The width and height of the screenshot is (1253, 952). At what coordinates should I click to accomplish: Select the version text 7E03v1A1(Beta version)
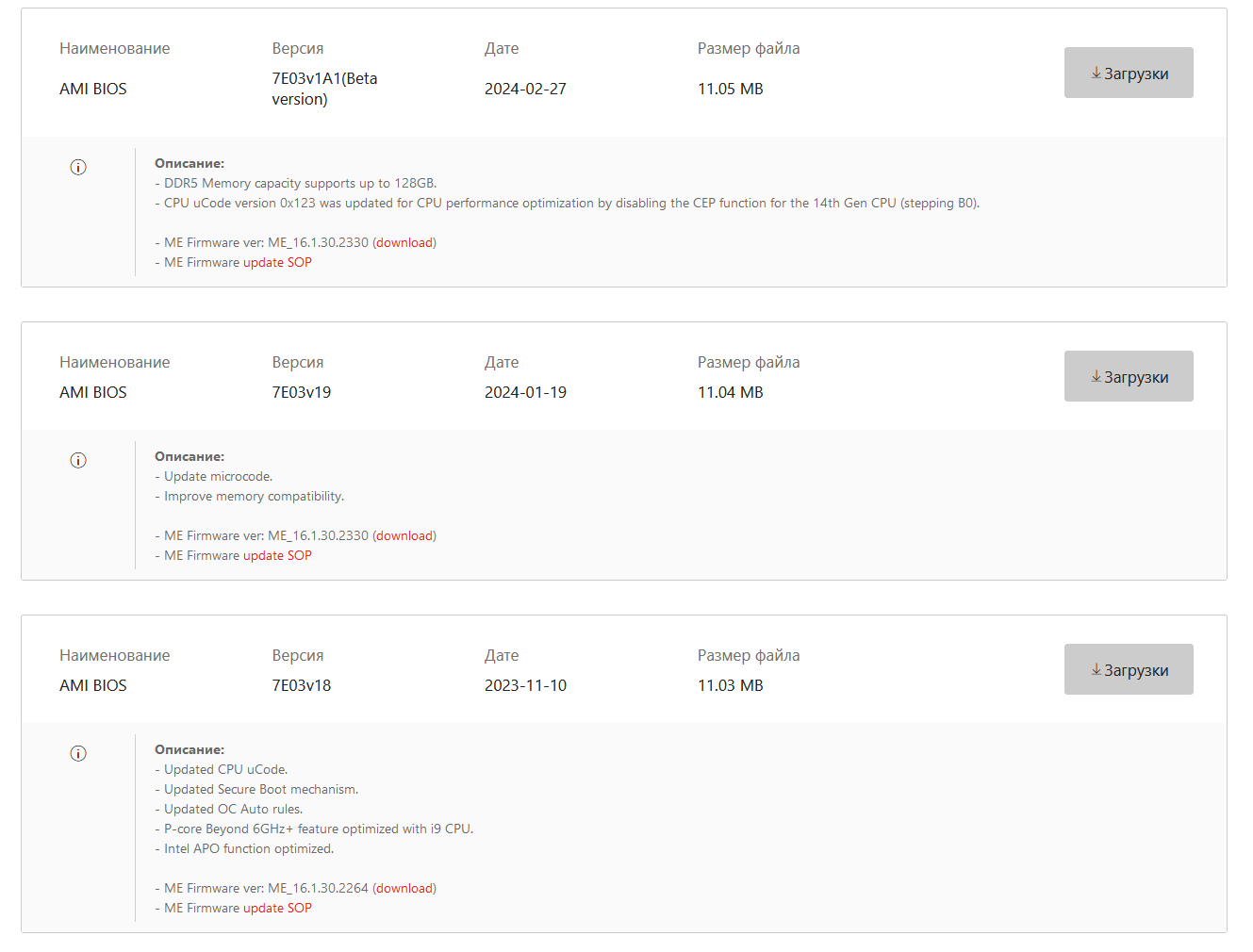click(324, 89)
